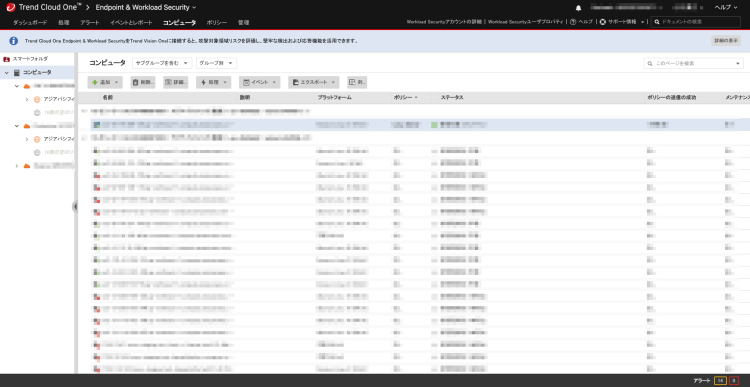Screen dimensions: 750x387
Task: Click the second アジアパシフィック region globe icon
Action: click(37, 139)
